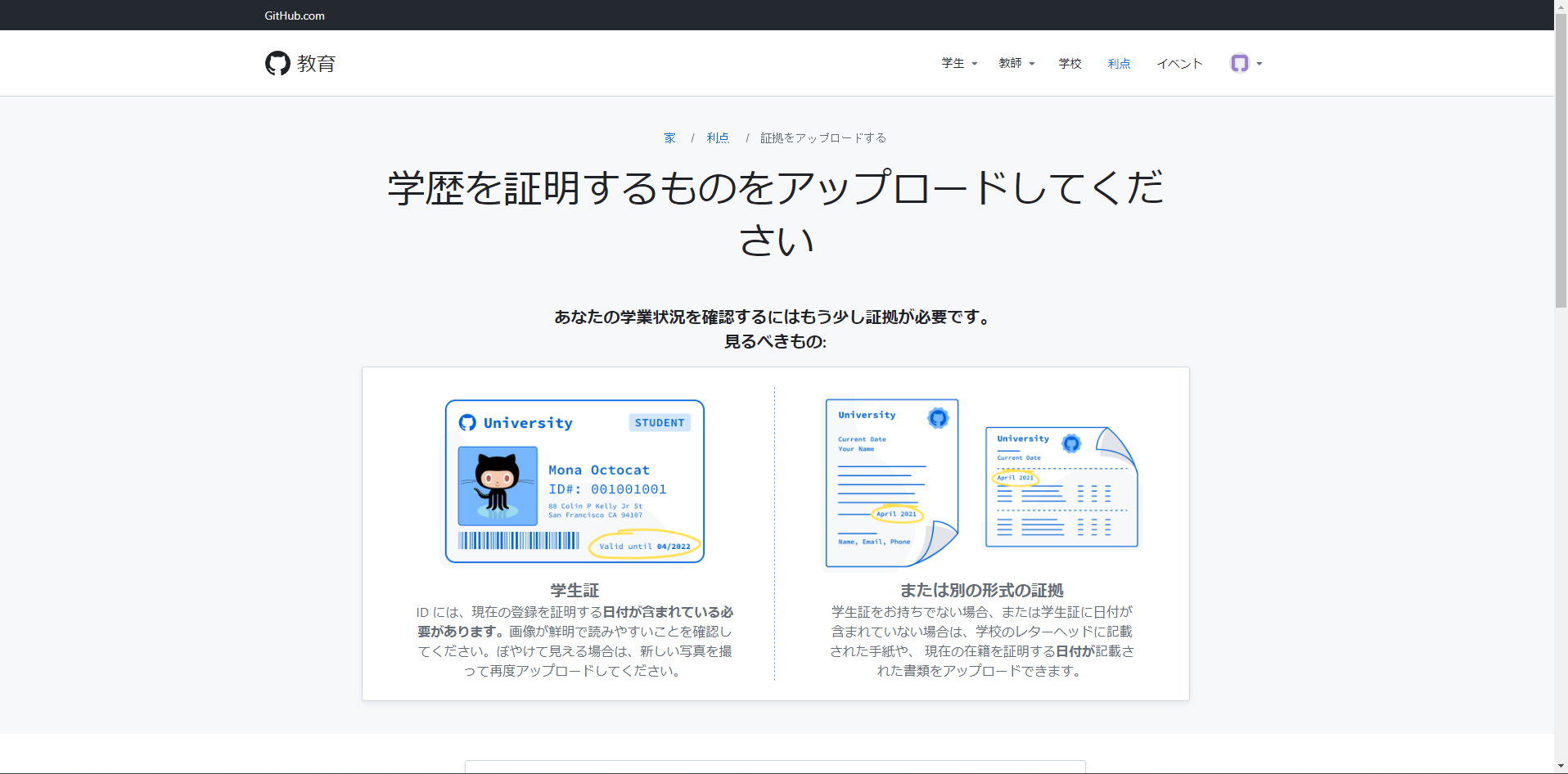The image size is (1568, 774).
Task: Click the seal icon on transcript document
Action: coord(1071,443)
